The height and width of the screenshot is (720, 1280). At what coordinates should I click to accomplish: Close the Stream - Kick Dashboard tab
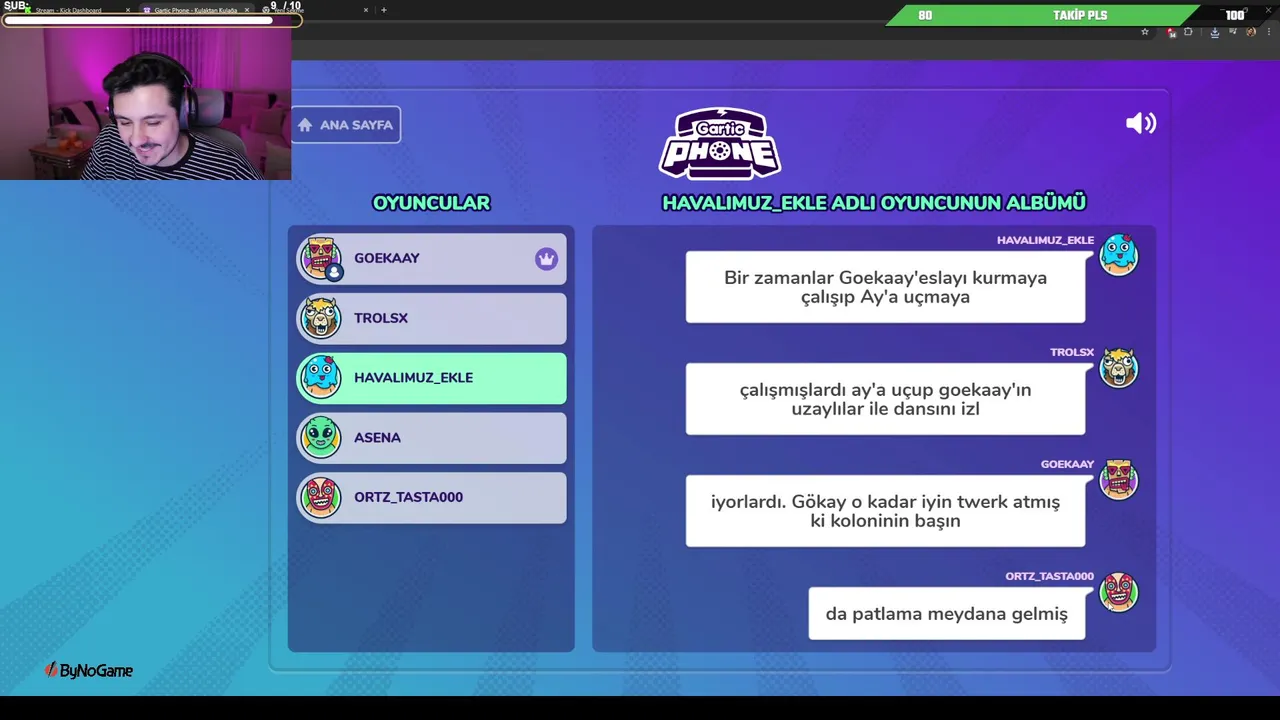[128, 10]
